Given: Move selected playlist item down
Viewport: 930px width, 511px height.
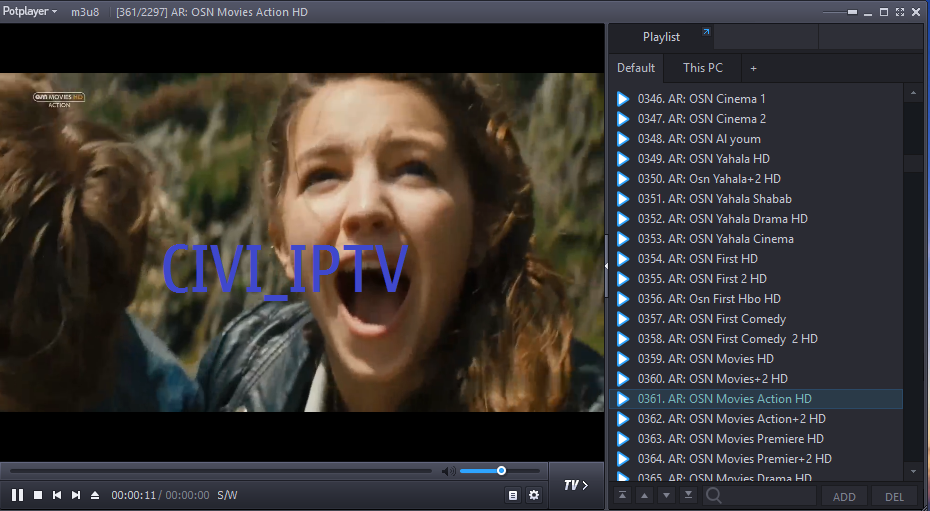Looking at the screenshot, I should pyautogui.click(x=666, y=495).
